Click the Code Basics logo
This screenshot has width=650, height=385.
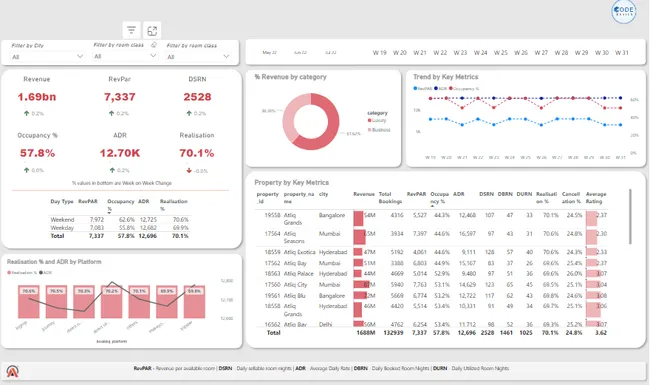coord(623,11)
